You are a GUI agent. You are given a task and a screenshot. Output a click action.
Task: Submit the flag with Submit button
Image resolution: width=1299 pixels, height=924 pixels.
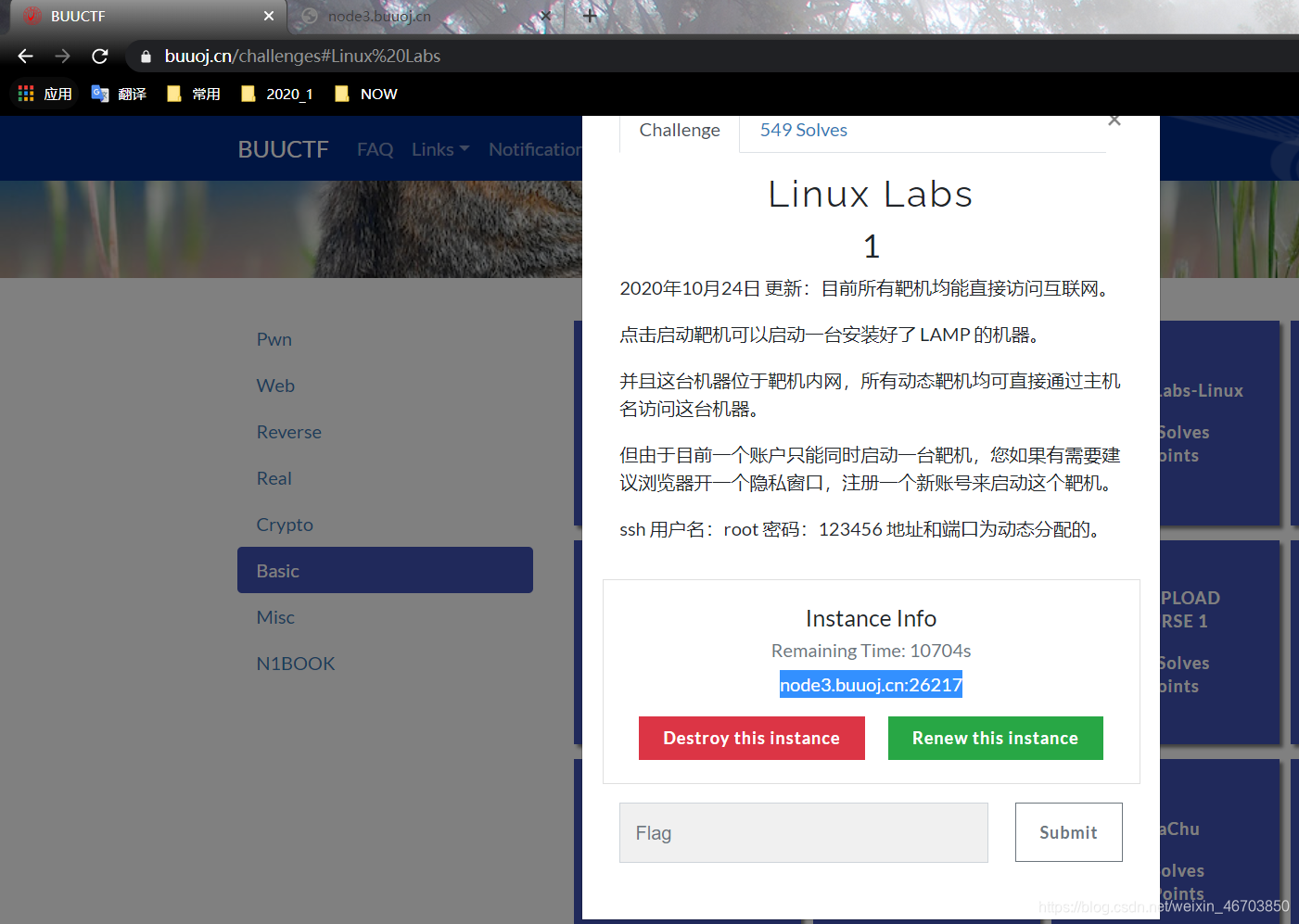tap(1068, 832)
